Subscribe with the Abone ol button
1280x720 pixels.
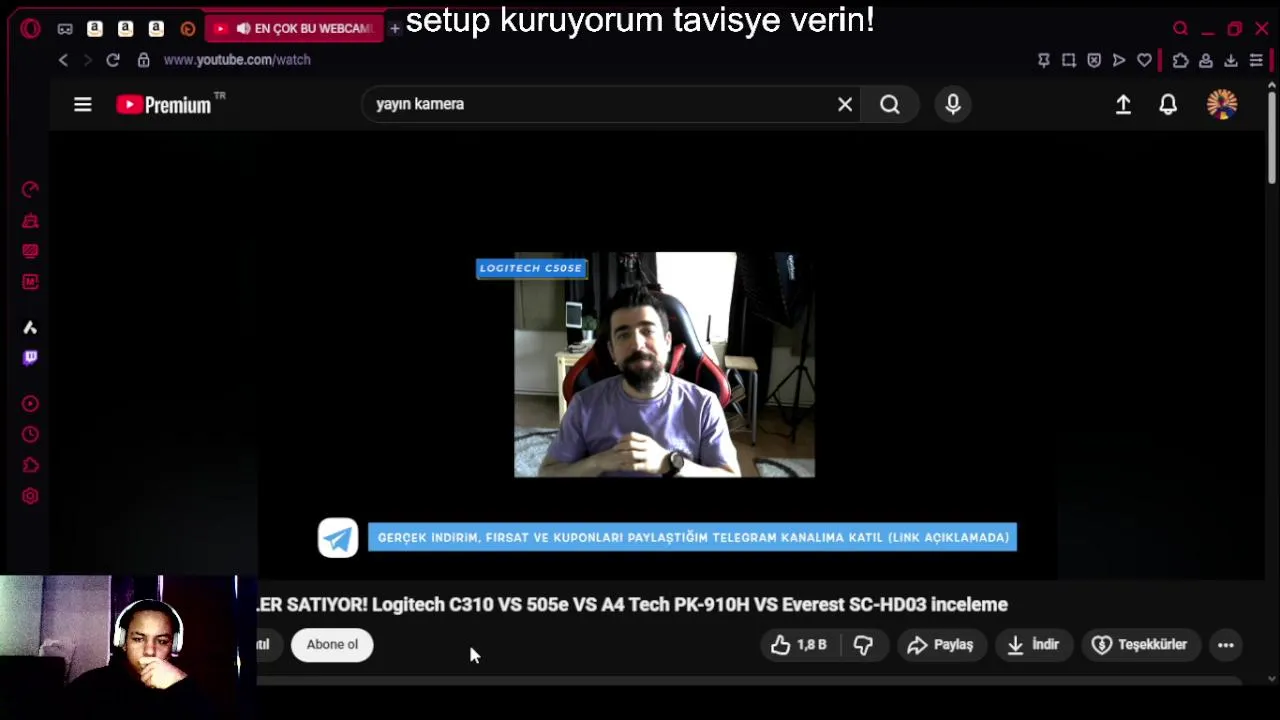click(x=332, y=645)
